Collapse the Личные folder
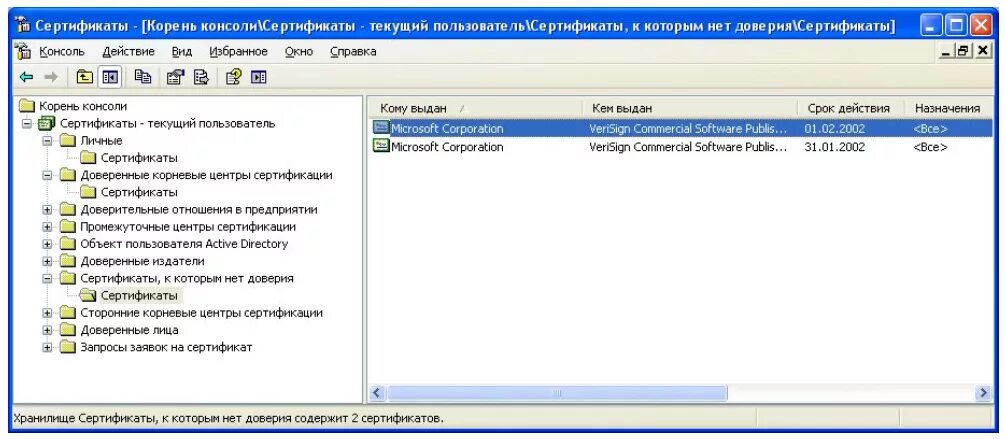 tap(47, 141)
